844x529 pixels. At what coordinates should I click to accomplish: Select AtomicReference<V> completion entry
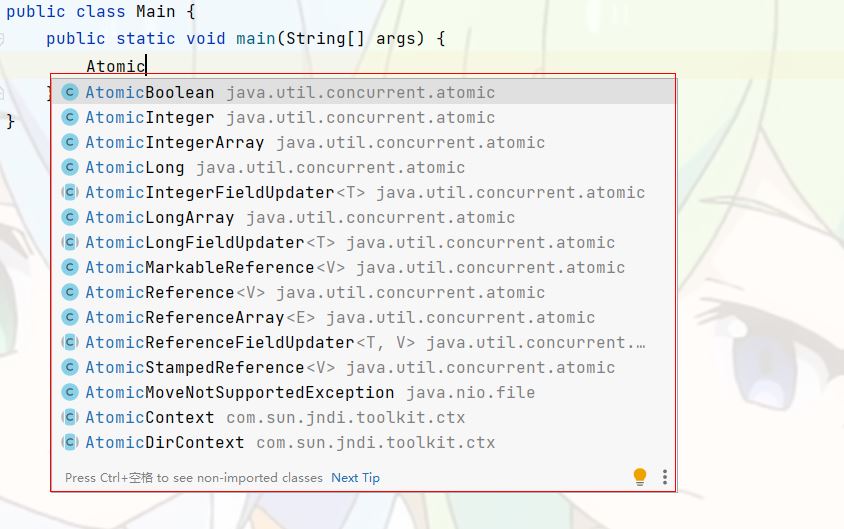point(363,292)
